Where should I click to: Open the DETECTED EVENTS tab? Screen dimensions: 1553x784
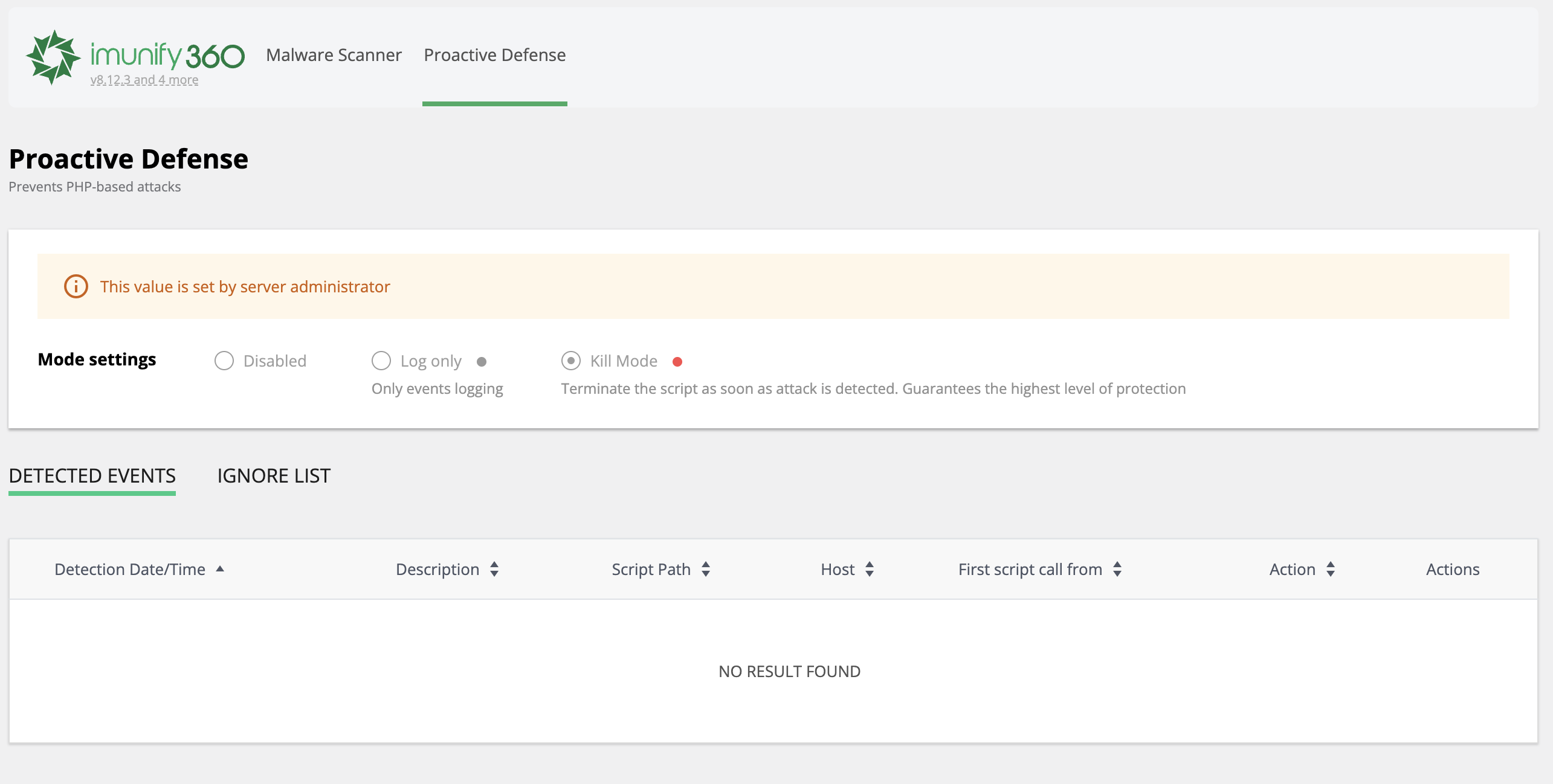(92, 476)
